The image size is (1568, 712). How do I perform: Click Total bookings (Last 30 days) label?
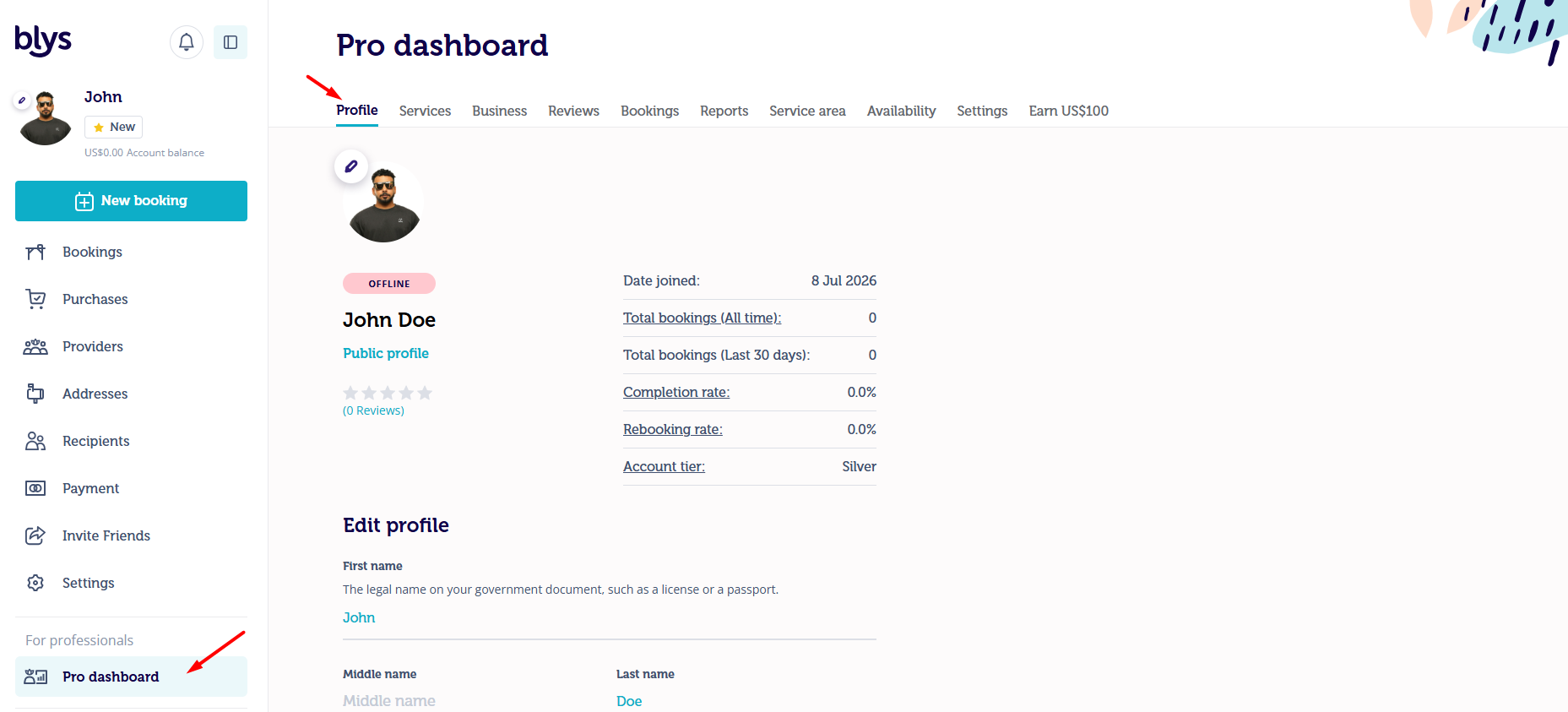click(716, 355)
